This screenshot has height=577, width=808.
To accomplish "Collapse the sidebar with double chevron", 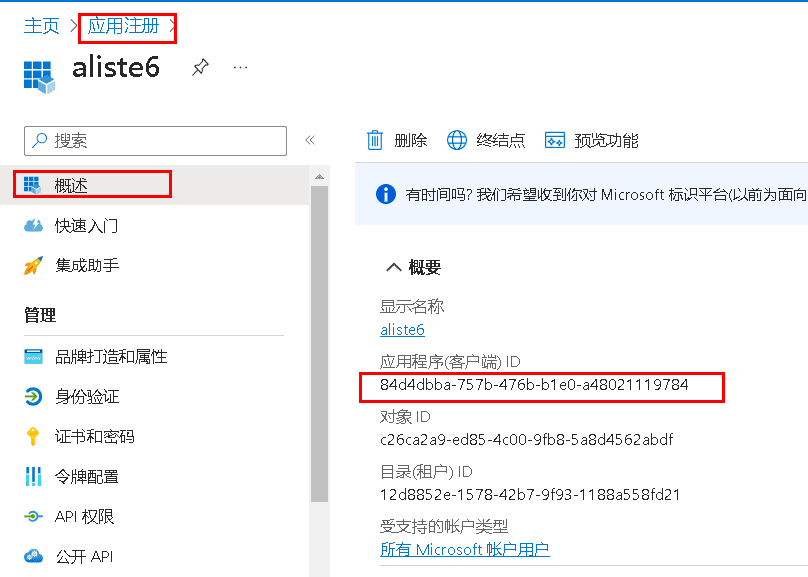I will (x=310, y=140).
